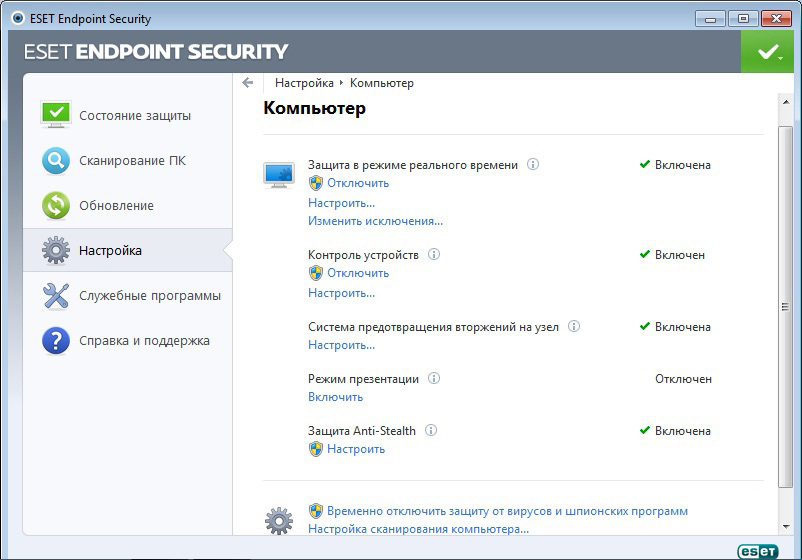Click the green protection status checkmark icon
This screenshot has width=802, height=560.
click(766, 51)
